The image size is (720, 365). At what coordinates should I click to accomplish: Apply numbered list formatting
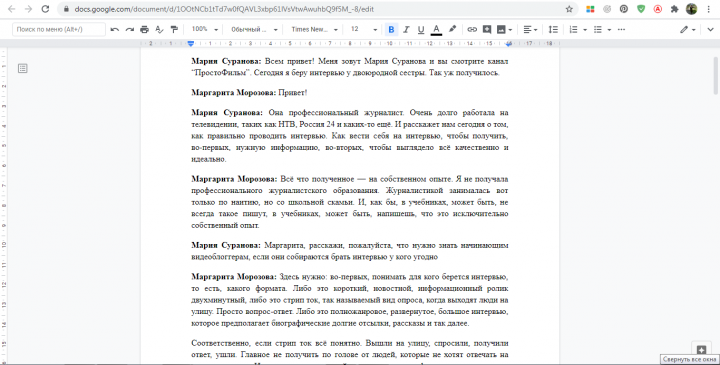(574, 29)
